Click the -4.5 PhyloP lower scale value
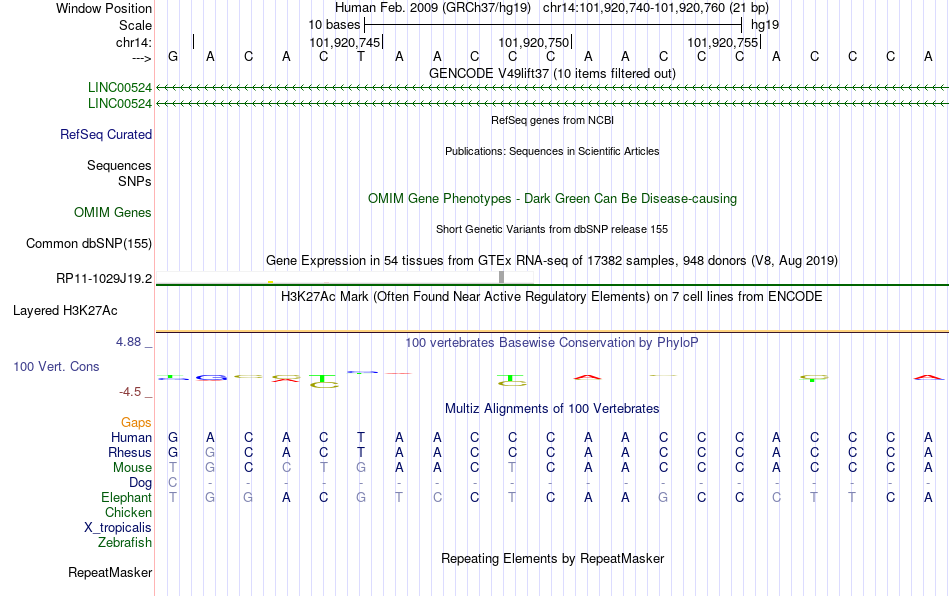This screenshot has height=596, width=950. [x=130, y=392]
